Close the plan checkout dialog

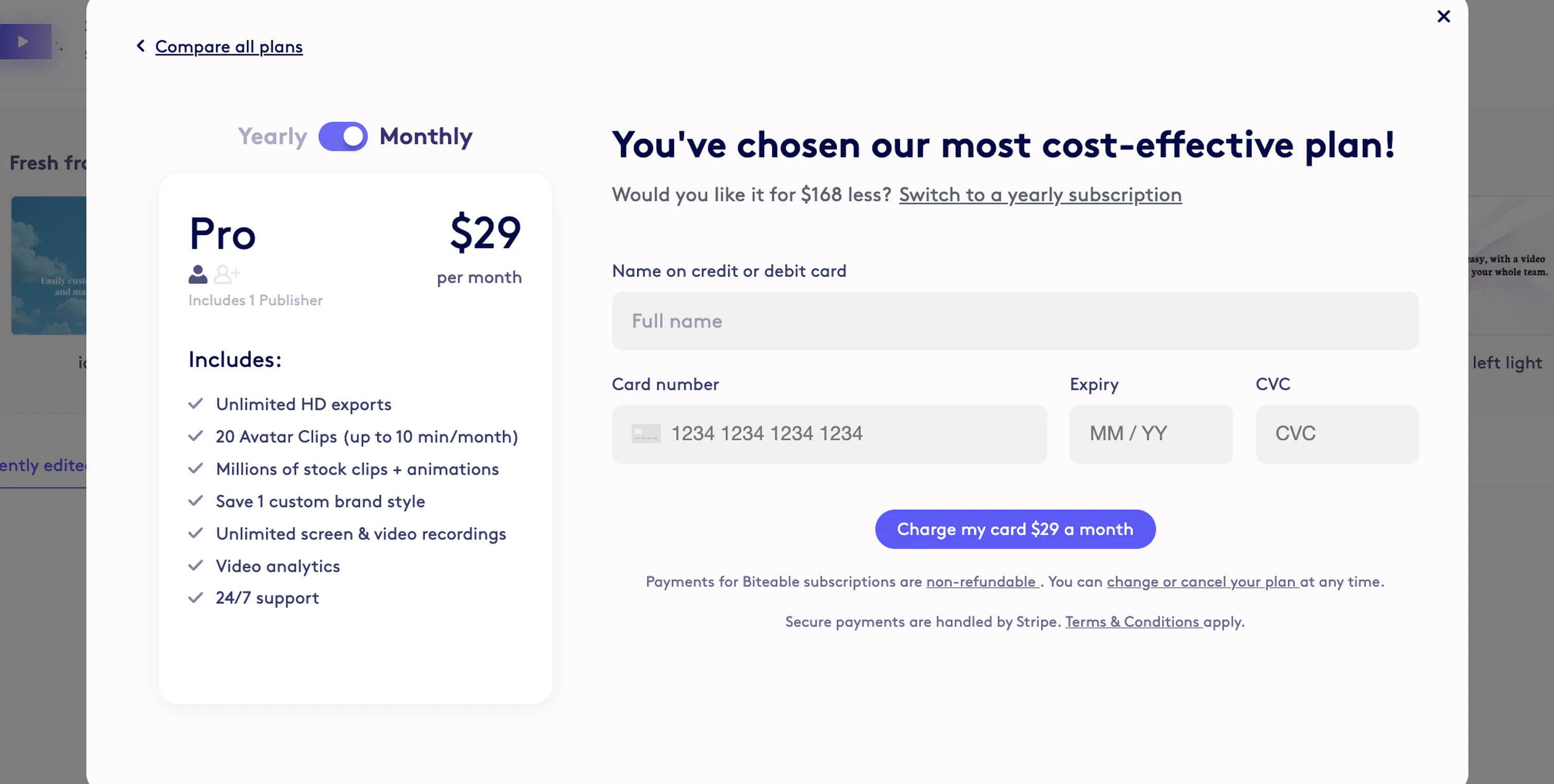(1444, 16)
